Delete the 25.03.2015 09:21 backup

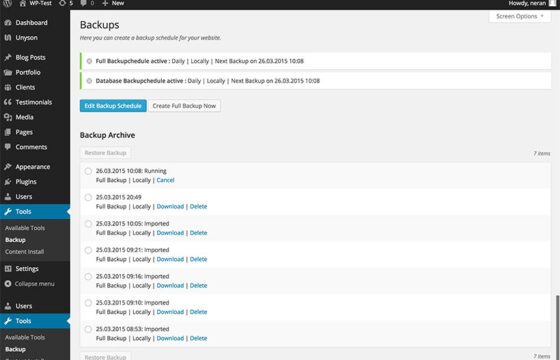[199, 260]
